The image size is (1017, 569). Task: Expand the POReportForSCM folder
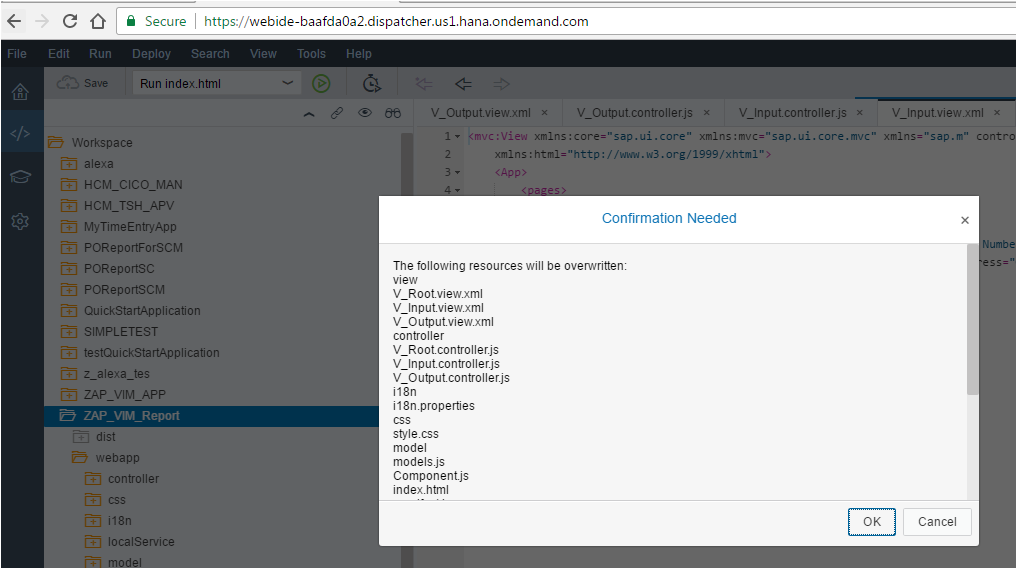tap(69, 248)
